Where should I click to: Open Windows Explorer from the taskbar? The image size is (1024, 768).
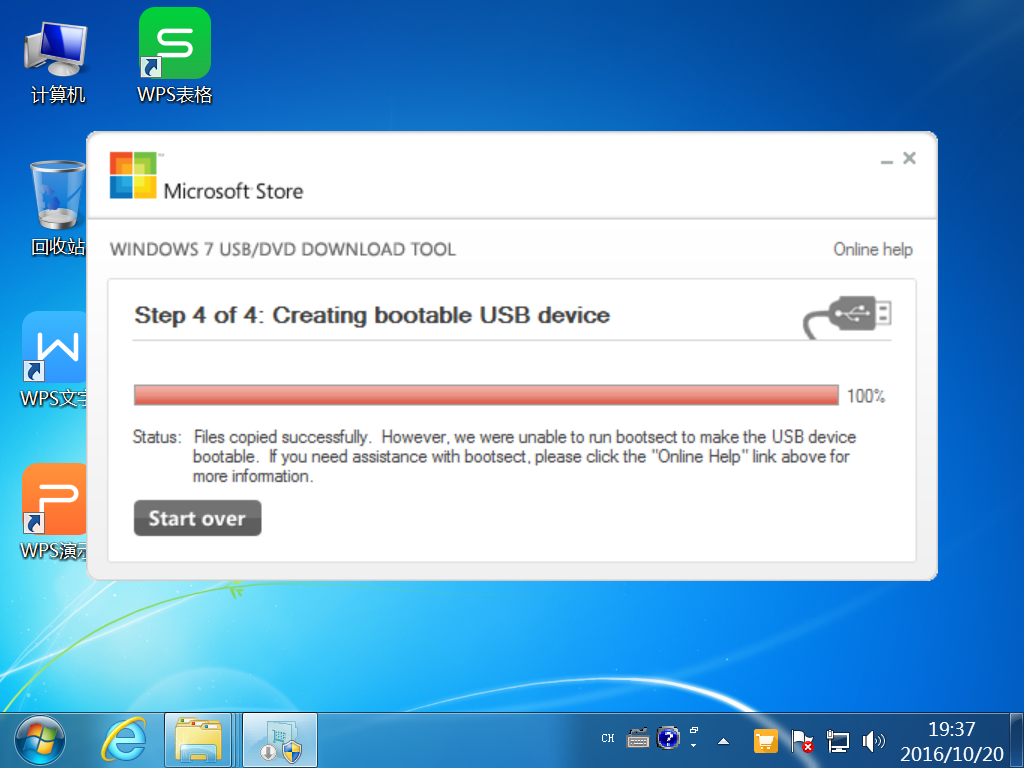pyautogui.click(x=199, y=740)
